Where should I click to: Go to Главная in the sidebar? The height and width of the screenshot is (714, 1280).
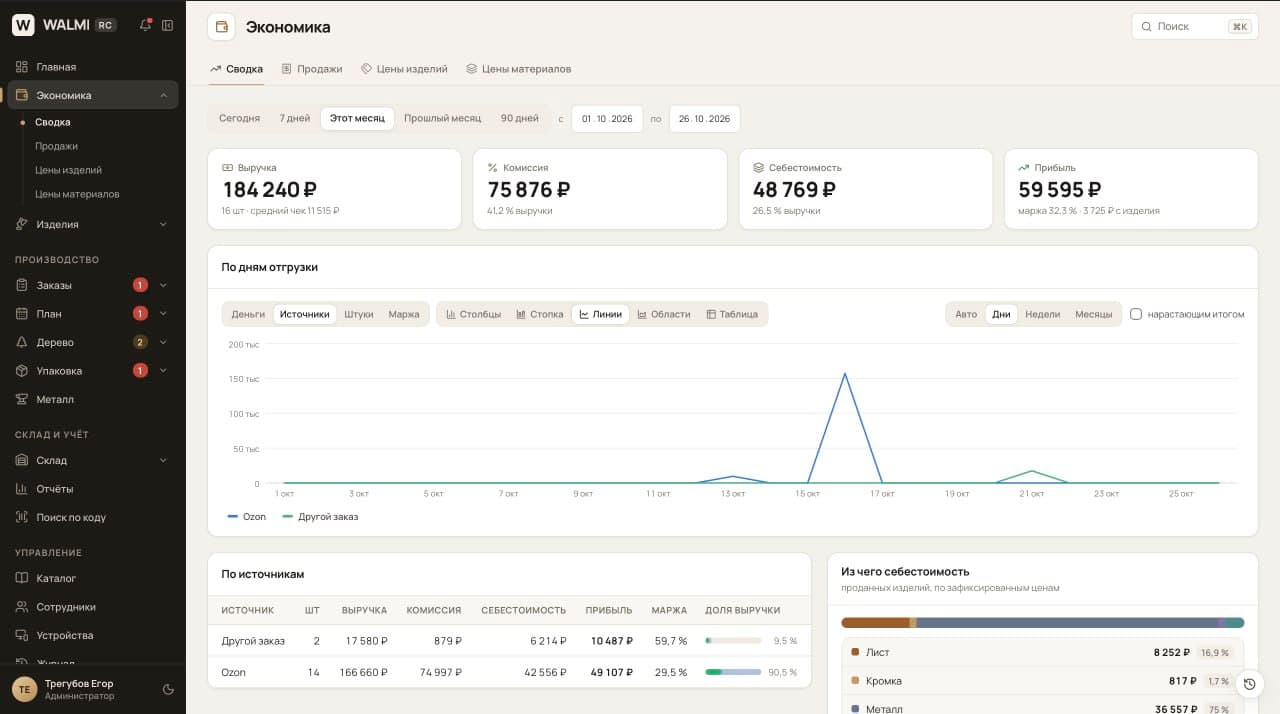pos(93,67)
